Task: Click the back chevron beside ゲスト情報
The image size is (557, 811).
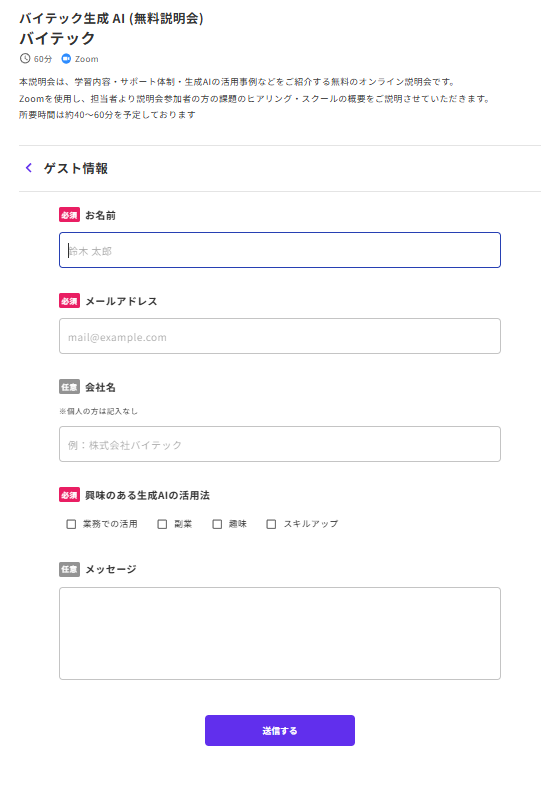Action: click(29, 168)
